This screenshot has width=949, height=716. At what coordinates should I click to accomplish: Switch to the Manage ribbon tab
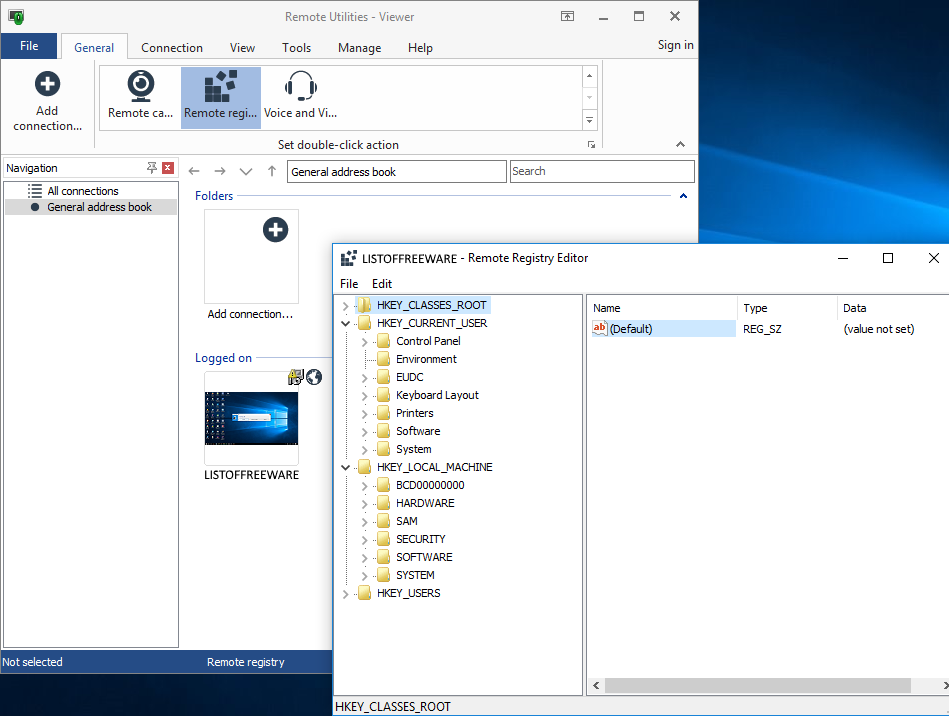click(x=360, y=47)
